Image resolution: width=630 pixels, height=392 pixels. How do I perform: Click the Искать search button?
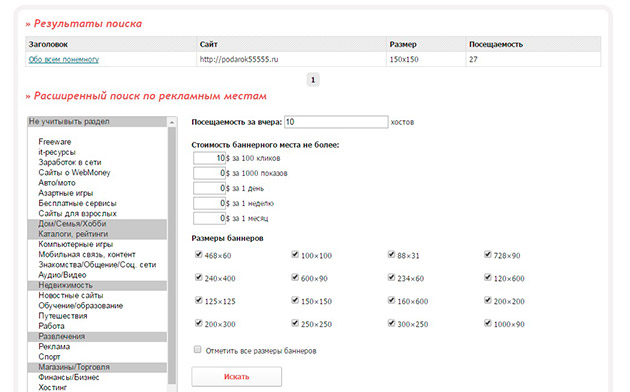(236, 377)
